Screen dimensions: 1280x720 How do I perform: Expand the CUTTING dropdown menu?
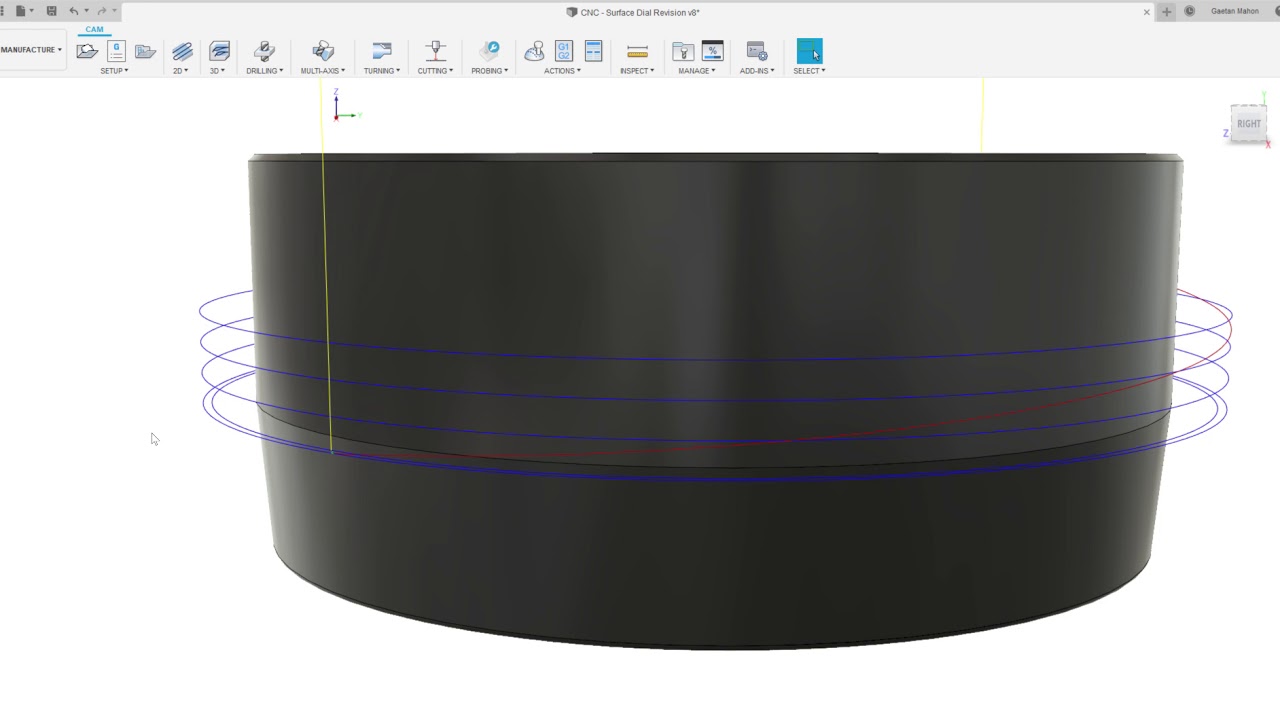pyautogui.click(x=435, y=71)
